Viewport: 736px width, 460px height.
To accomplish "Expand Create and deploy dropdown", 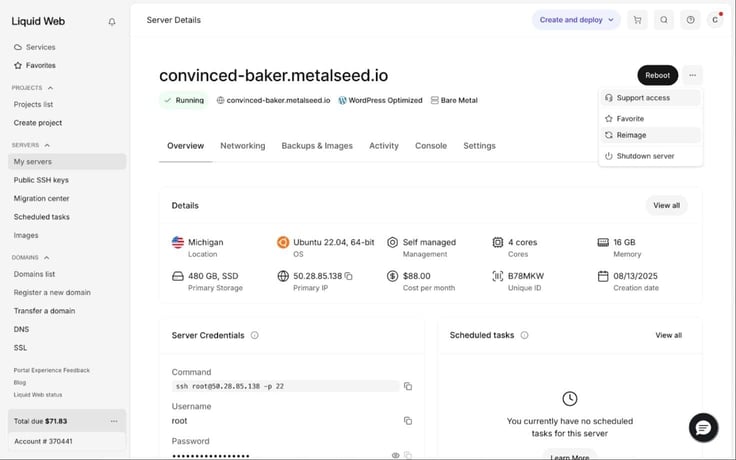I will pyautogui.click(x=576, y=20).
